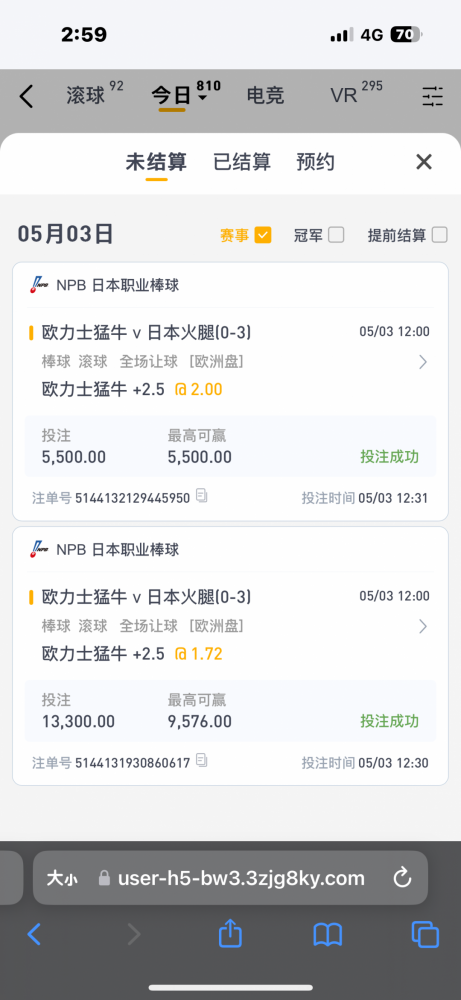Uncheck the 赛事 checkbox
The image size is (461, 1000).
pos(263,235)
